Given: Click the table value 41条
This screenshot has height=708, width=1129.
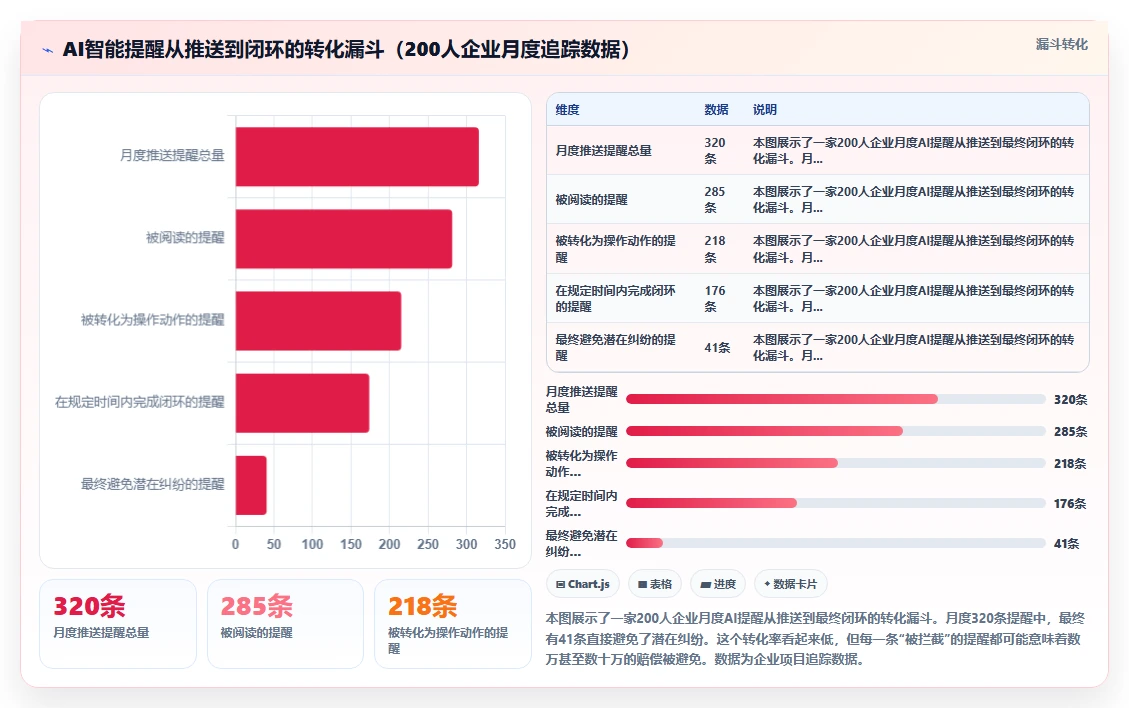Looking at the screenshot, I should [717, 348].
